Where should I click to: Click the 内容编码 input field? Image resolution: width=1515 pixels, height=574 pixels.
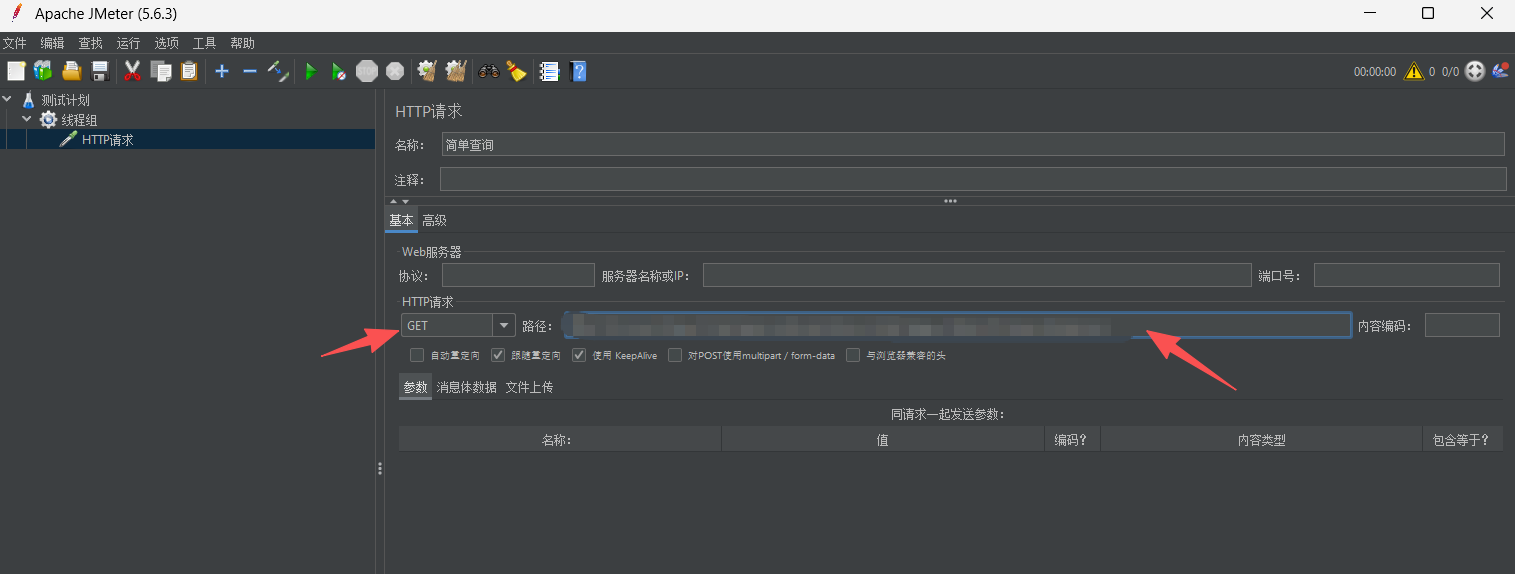pos(1462,325)
